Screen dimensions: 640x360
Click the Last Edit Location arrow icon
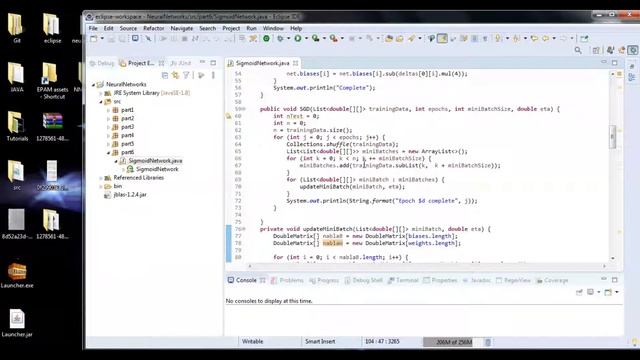[534, 38]
